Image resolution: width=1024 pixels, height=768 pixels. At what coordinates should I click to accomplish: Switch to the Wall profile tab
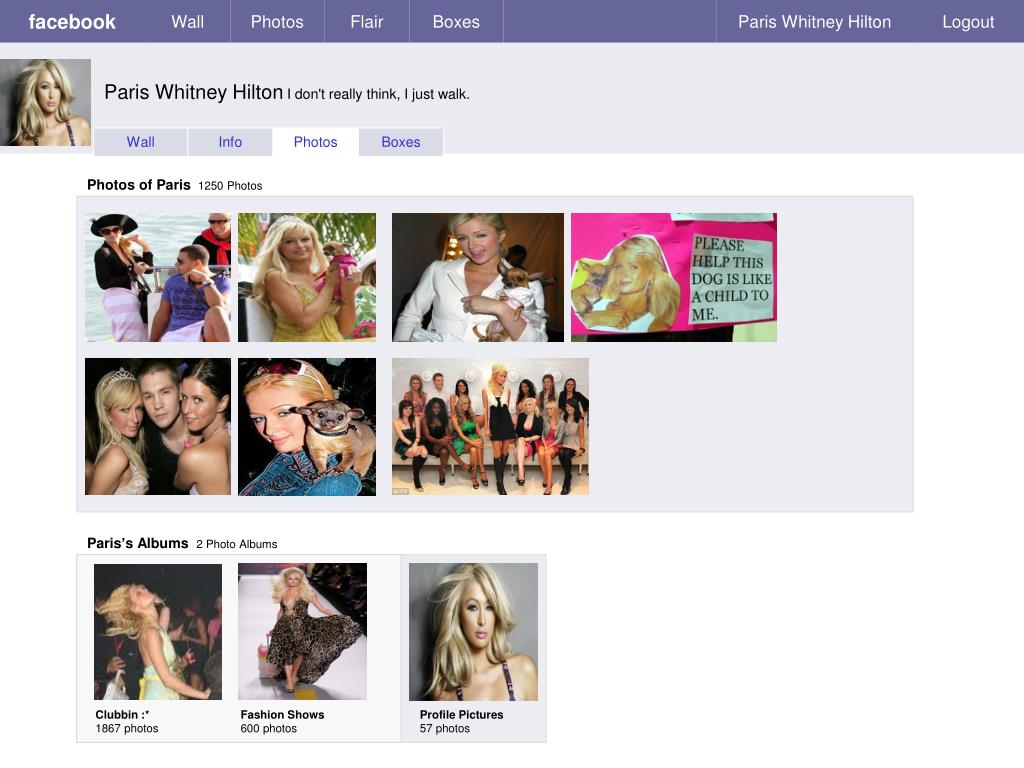pyautogui.click(x=140, y=142)
